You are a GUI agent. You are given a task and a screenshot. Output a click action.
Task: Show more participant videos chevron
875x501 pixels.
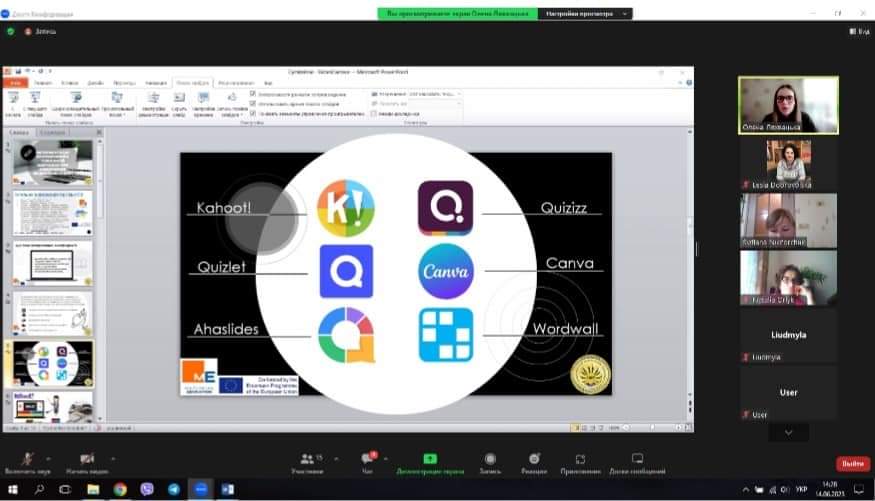(789, 432)
